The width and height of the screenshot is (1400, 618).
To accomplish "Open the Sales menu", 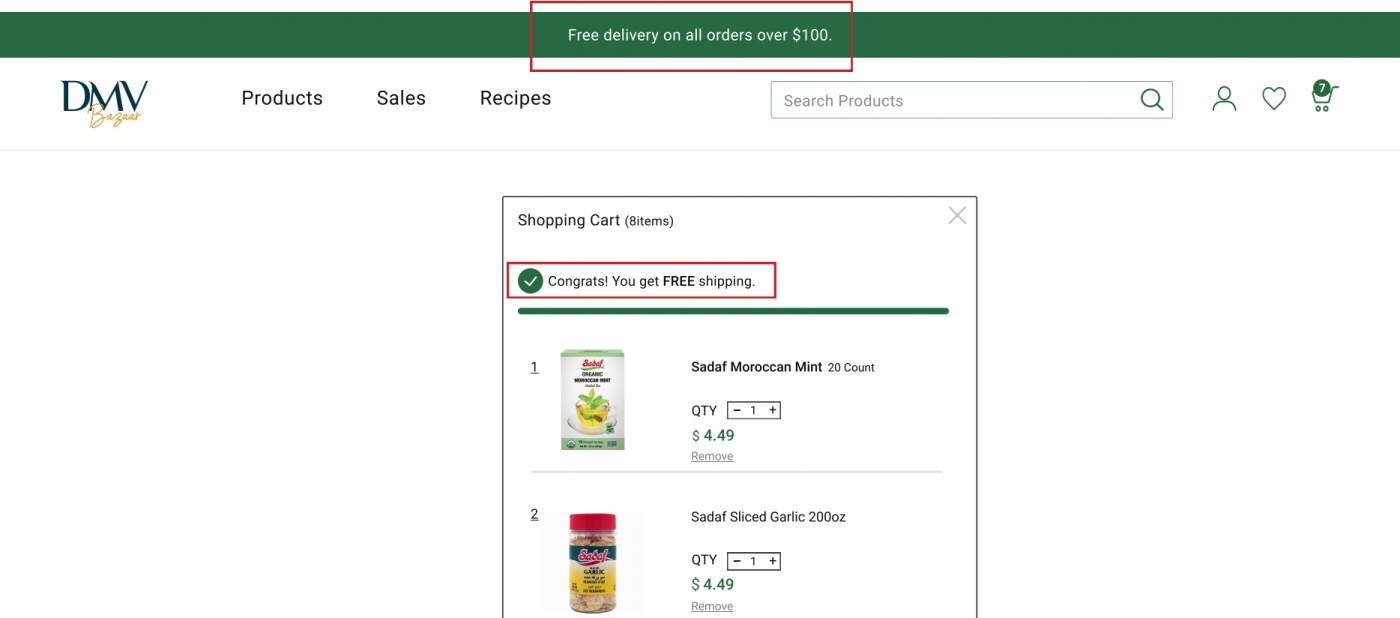I will pyautogui.click(x=401, y=98).
